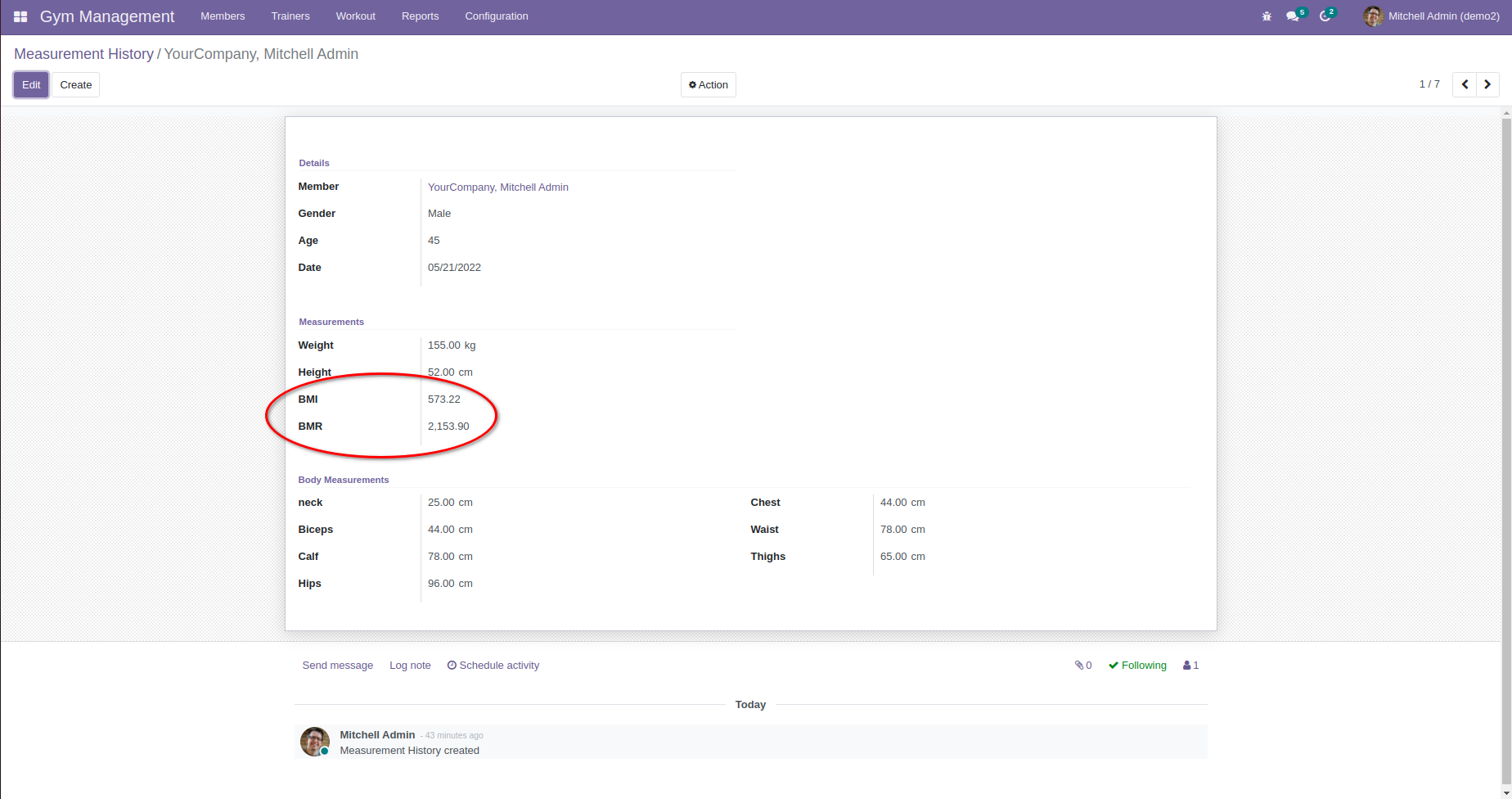The height and width of the screenshot is (799, 1512).
Task: Open Mitchell Admin (demo2) user menu
Action: [1432, 16]
